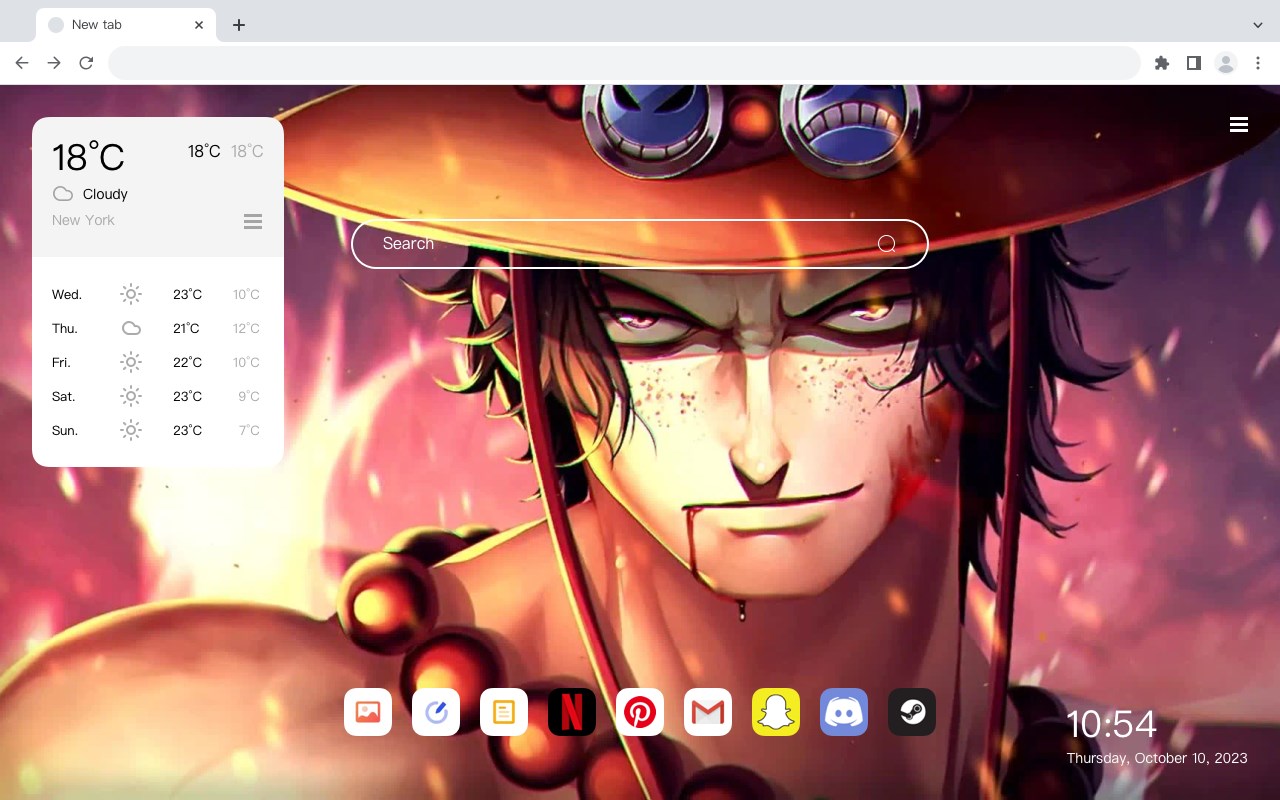Expand the tab search chevron
This screenshot has height=800, width=1280.
coord(1258,25)
